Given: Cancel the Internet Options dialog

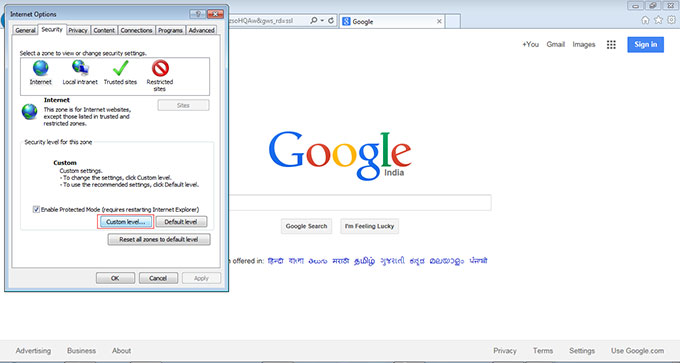Looking at the screenshot, I should click(x=158, y=278).
